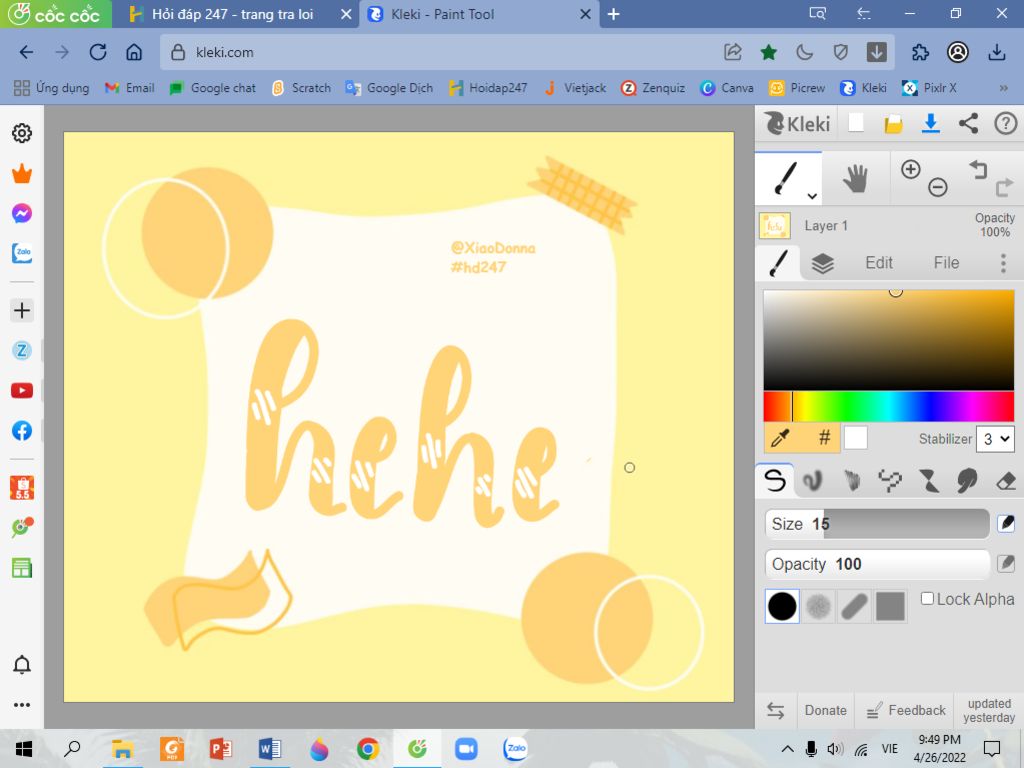Choose the sketchy brush type
The height and width of the screenshot is (768, 1024).
(x=852, y=481)
